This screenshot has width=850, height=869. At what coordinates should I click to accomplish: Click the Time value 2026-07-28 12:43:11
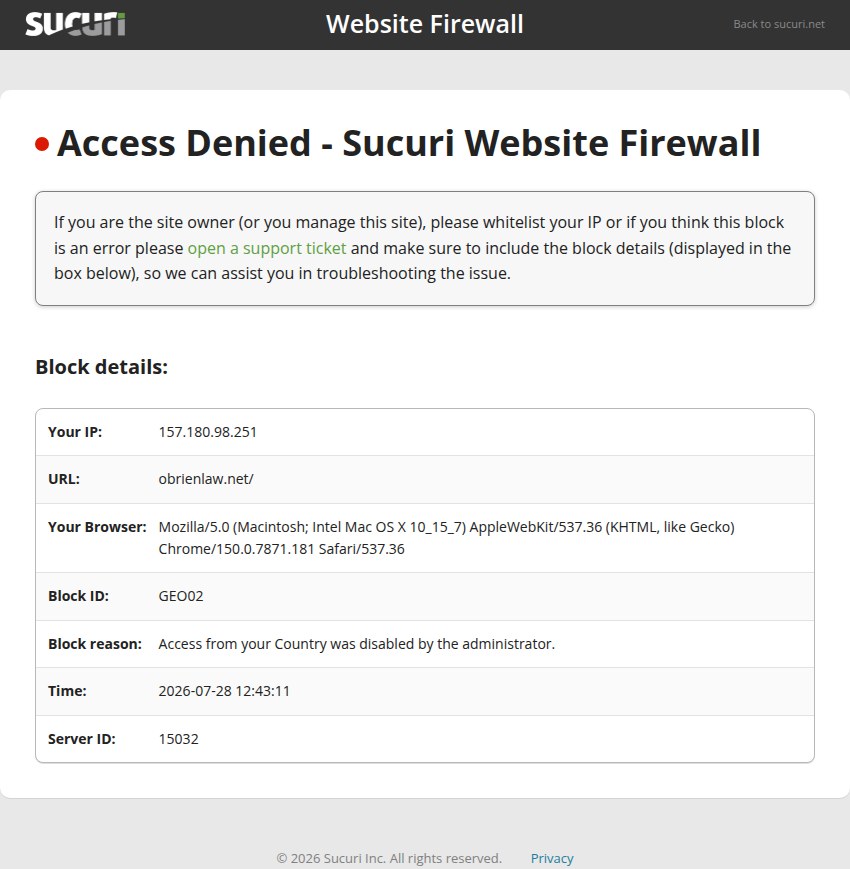click(x=224, y=691)
